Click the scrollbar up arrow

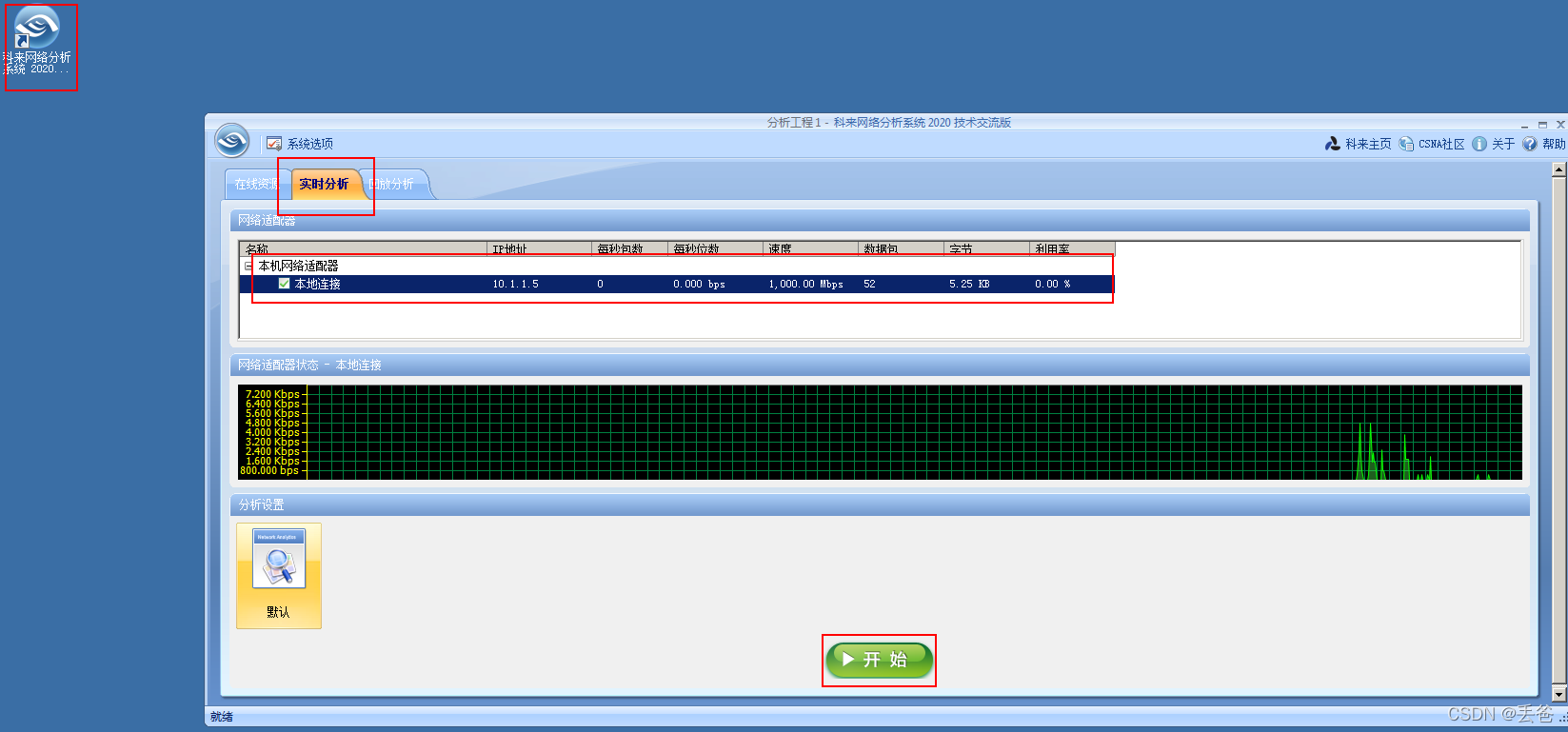pyautogui.click(x=1558, y=170)
